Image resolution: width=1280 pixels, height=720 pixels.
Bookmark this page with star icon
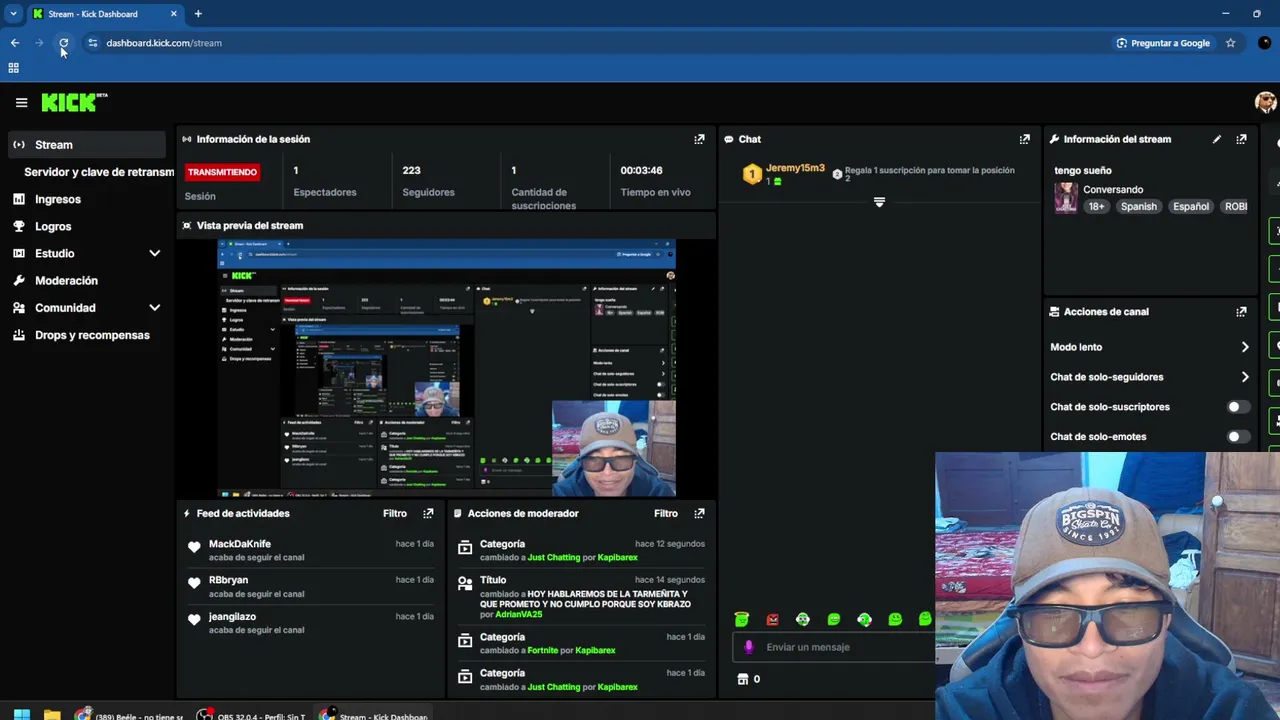tap(1230, 43)
